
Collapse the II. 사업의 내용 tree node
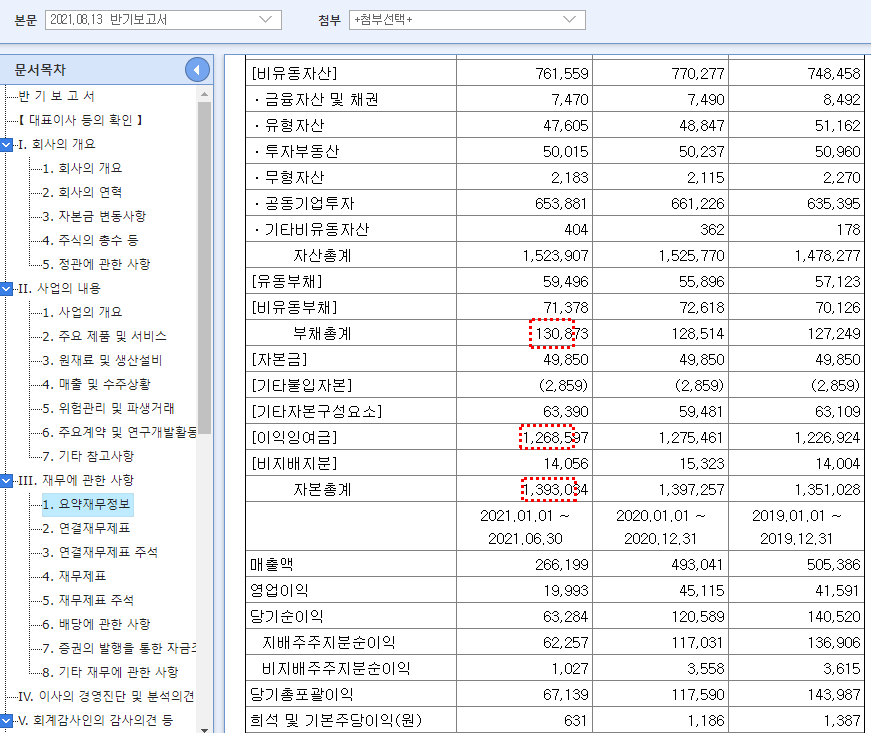(x=6, y=289)
